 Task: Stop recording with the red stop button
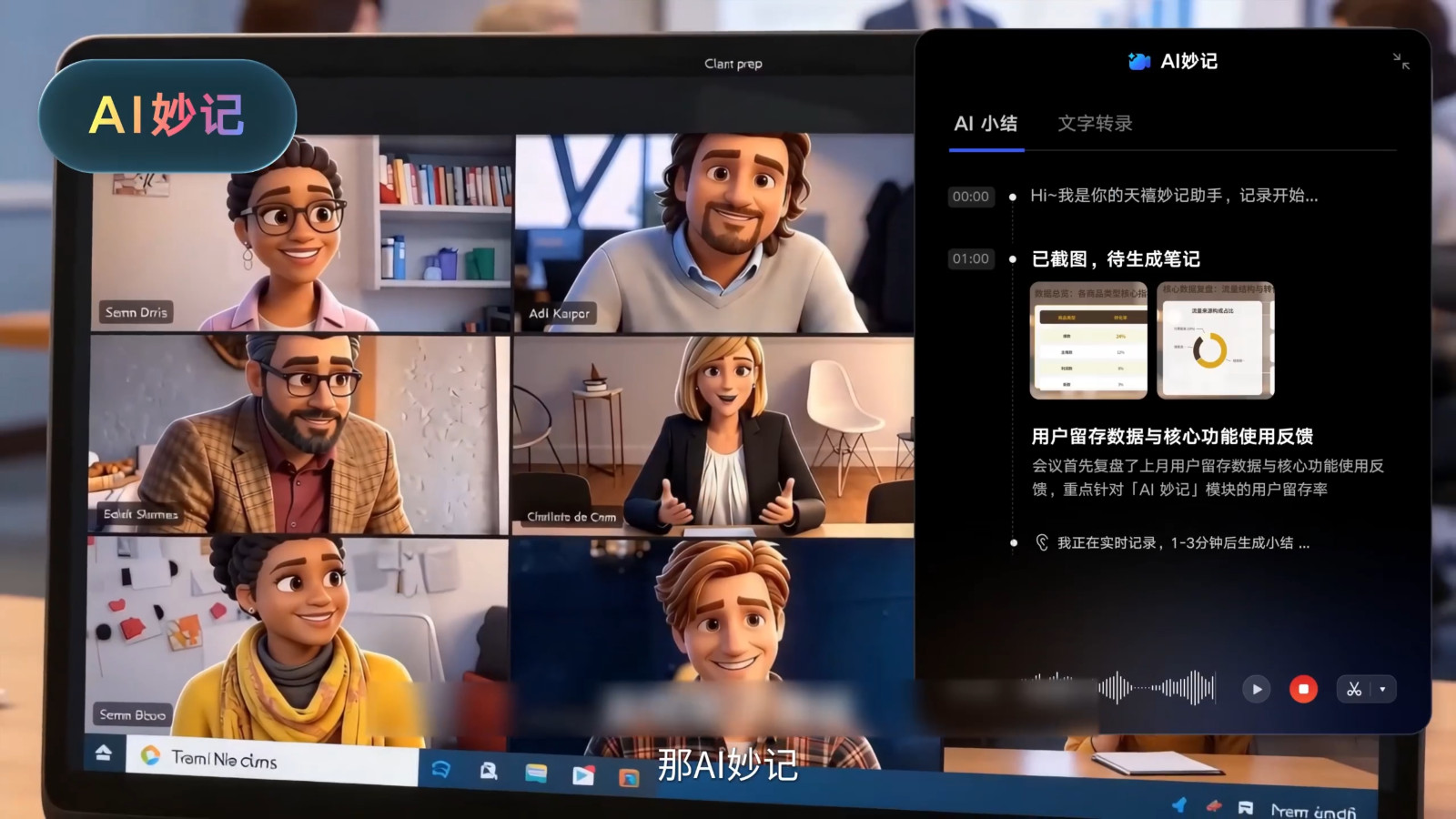[1303, 690]
